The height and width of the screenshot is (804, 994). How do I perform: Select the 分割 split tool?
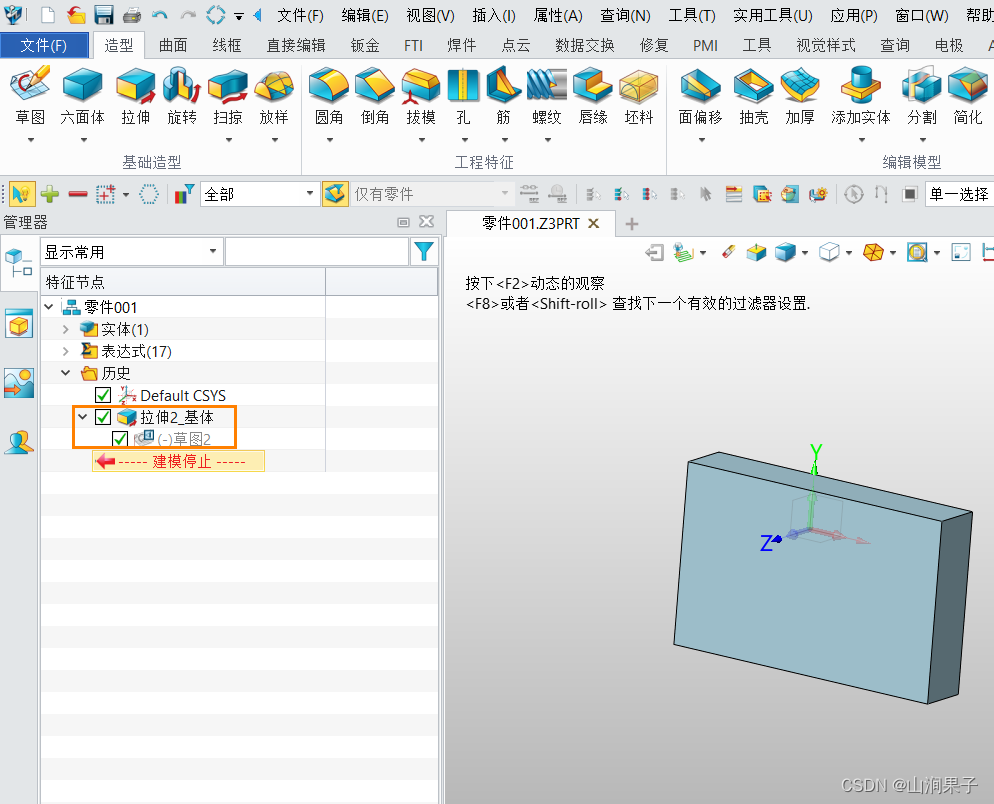(922, 95)
